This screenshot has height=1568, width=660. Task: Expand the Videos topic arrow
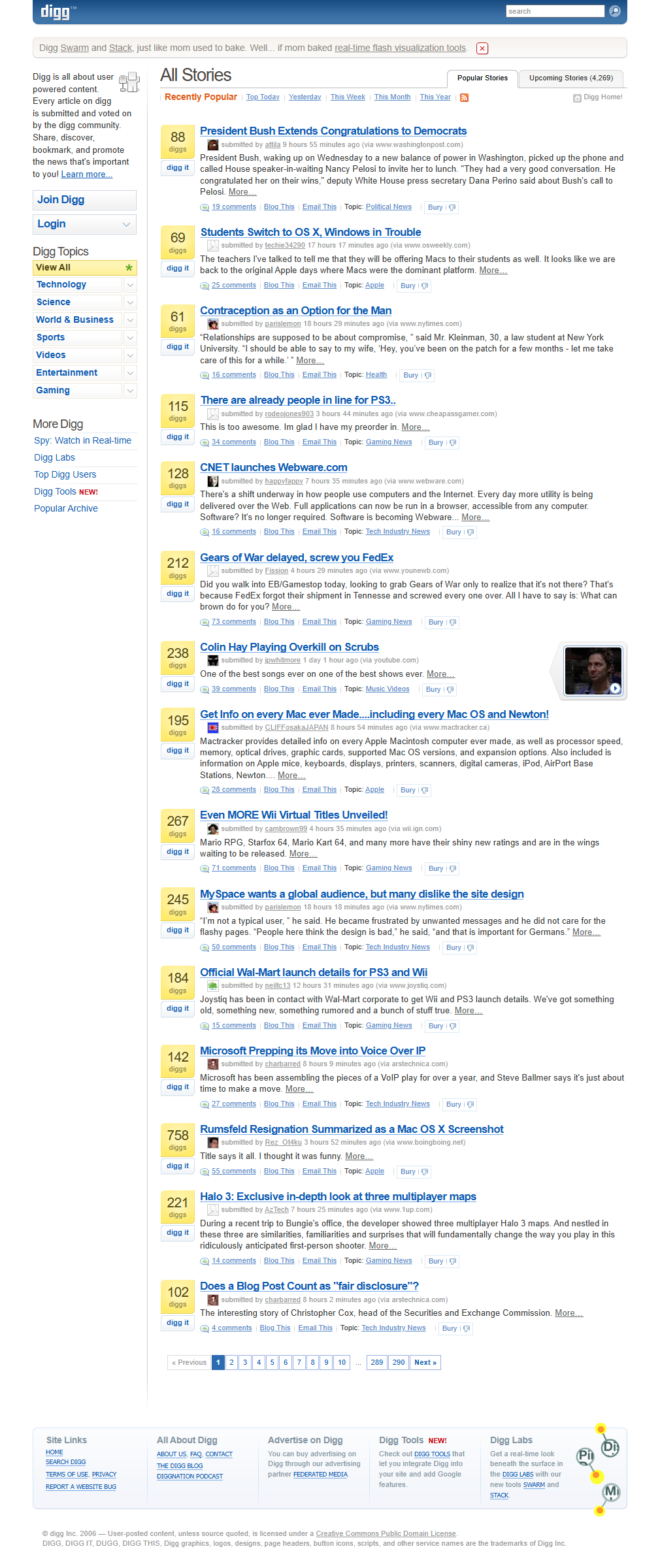(130, 355)
